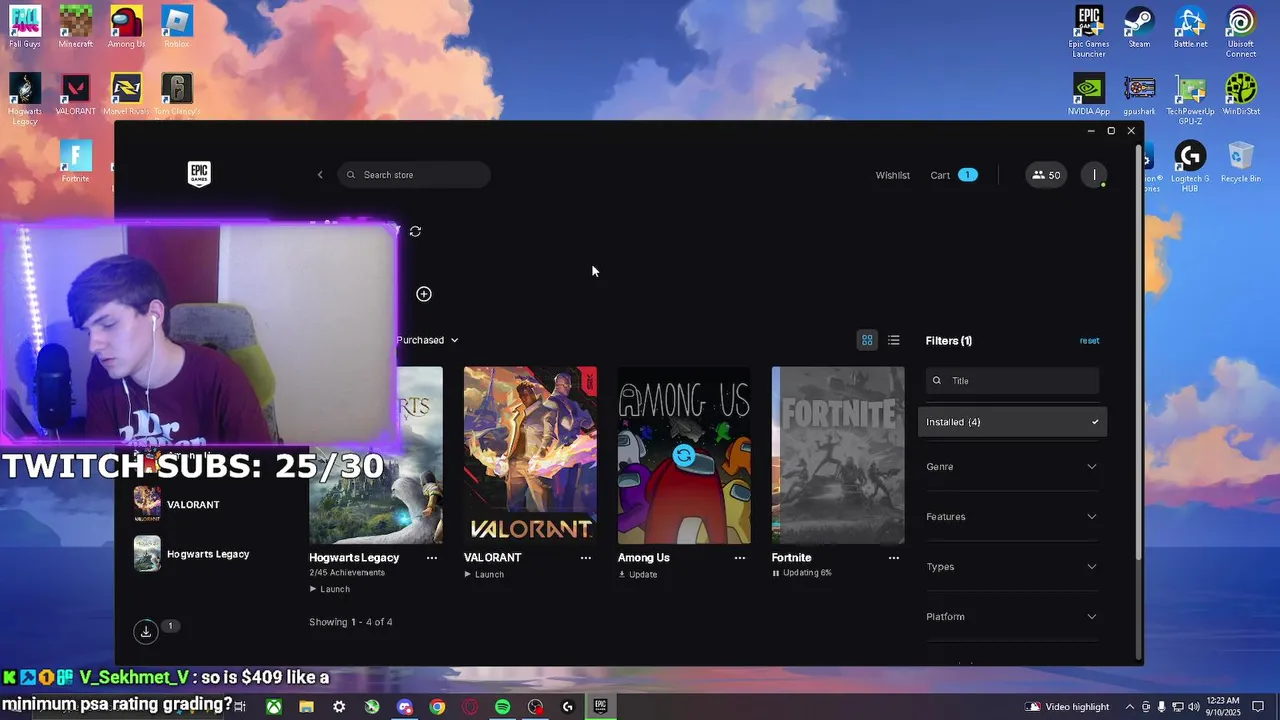Open the more options for VALORANT
Viewport: 1280px width, 720px height.
586,558
